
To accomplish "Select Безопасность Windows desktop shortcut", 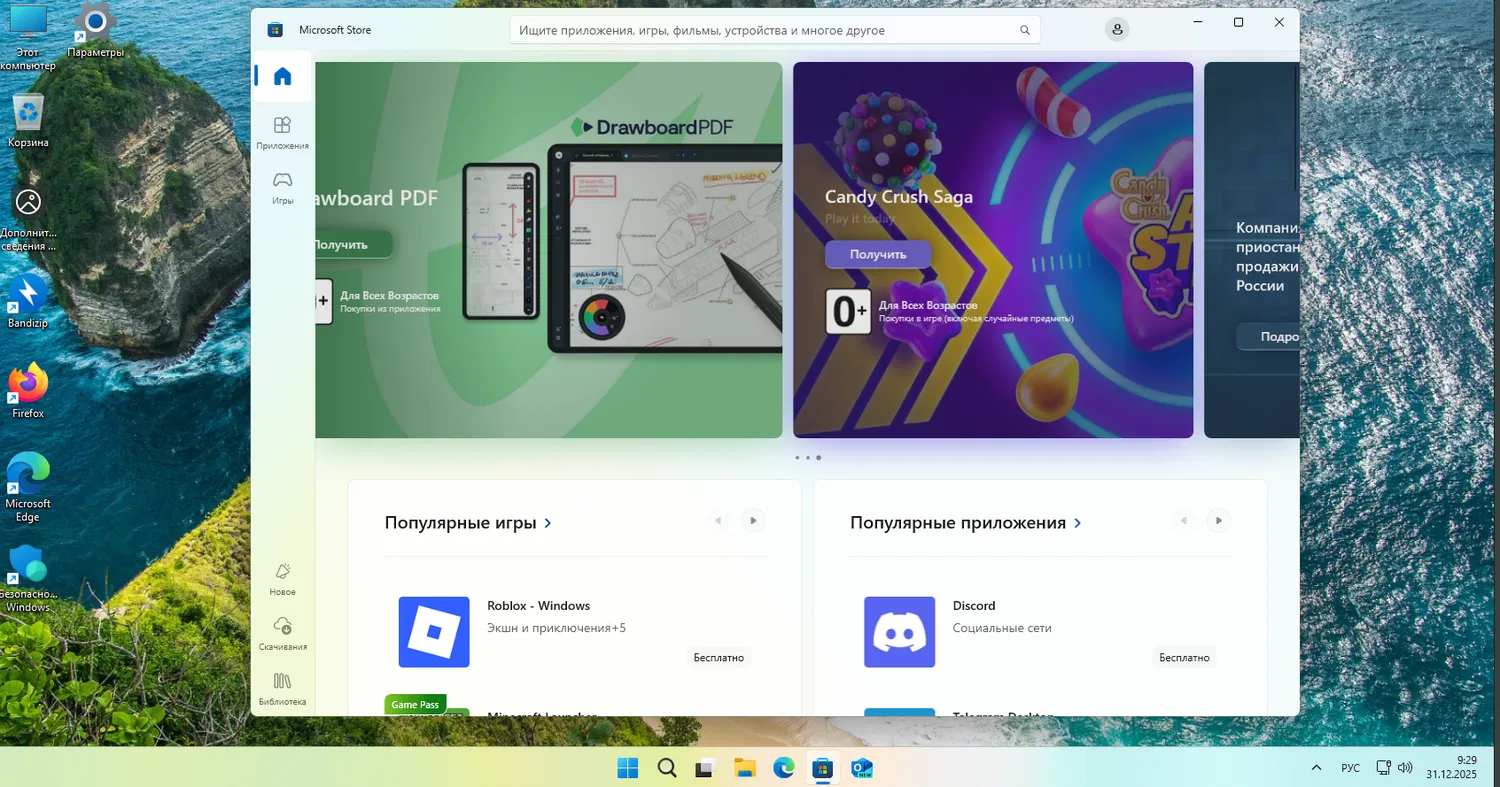I will 28,579.
